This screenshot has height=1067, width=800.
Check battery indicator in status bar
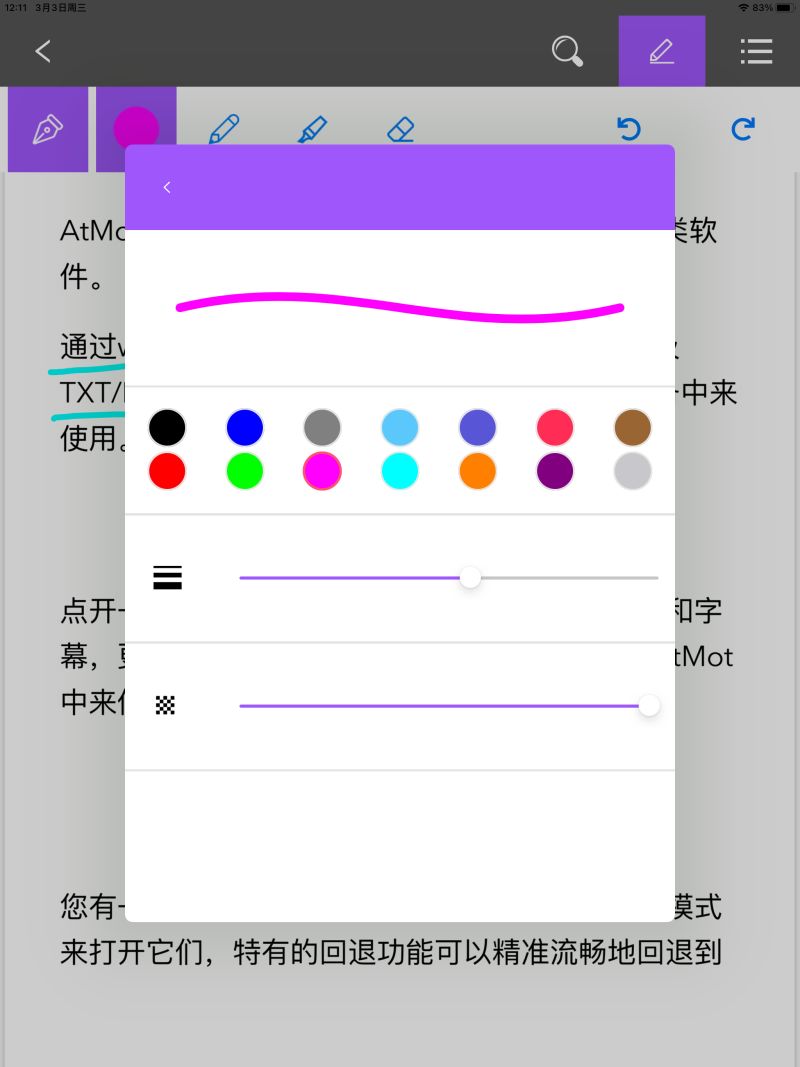[784, 7]
